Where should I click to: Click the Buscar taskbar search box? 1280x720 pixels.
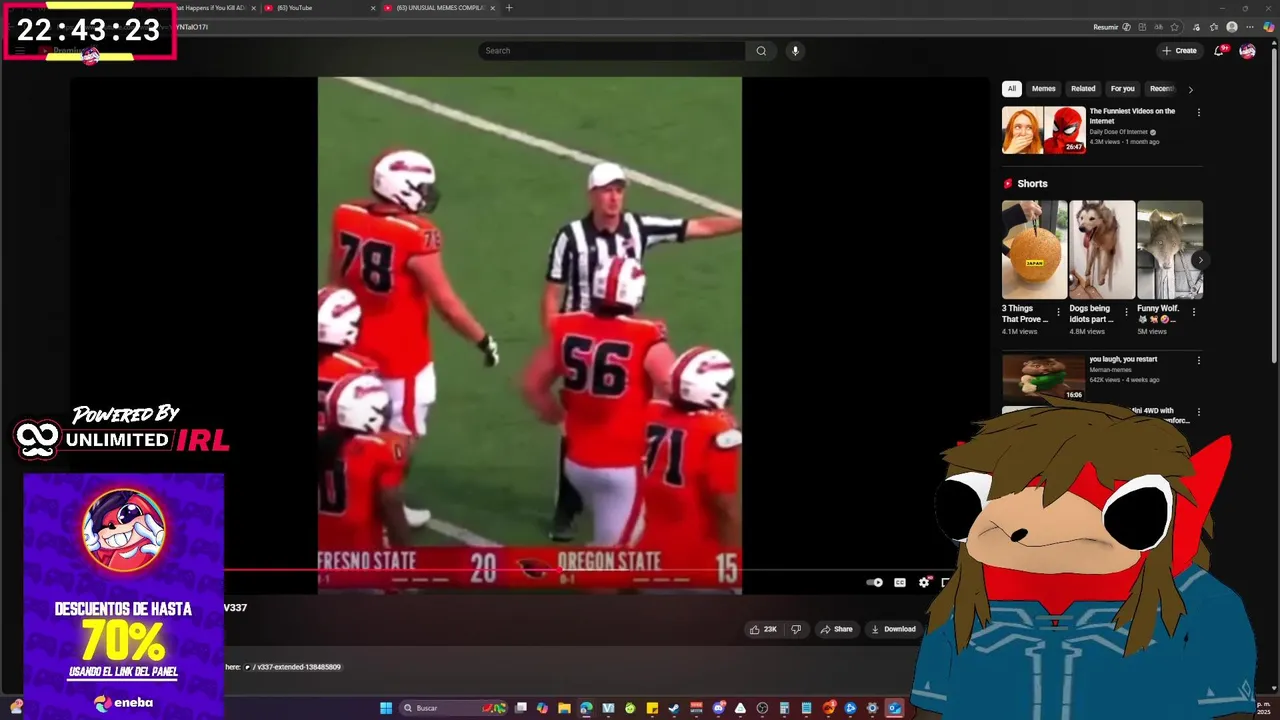pos(453,708)
